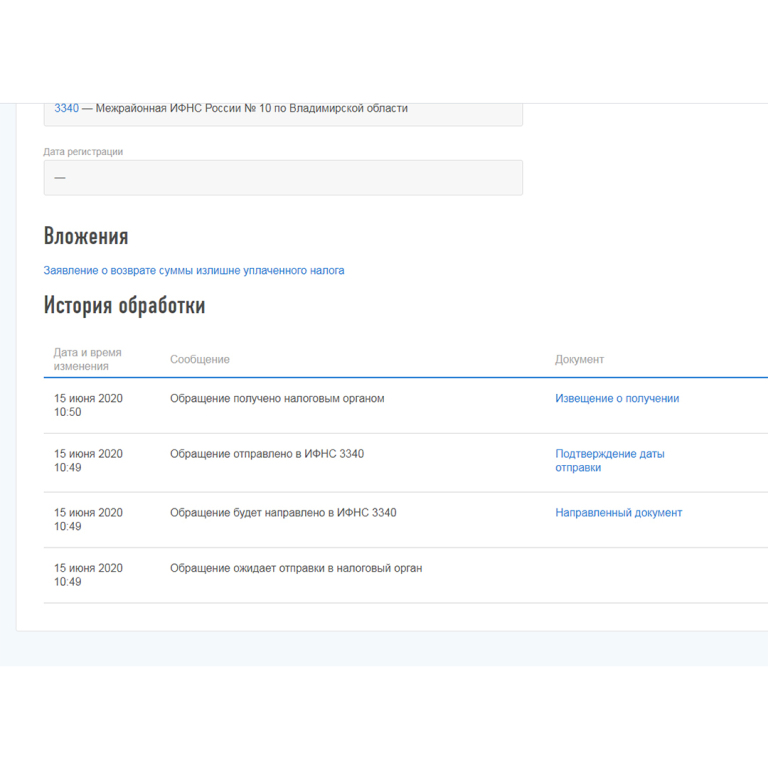Open the Извещение о получении document
Viewport: 768px width, 768px height.
click(x=616, y=398)
